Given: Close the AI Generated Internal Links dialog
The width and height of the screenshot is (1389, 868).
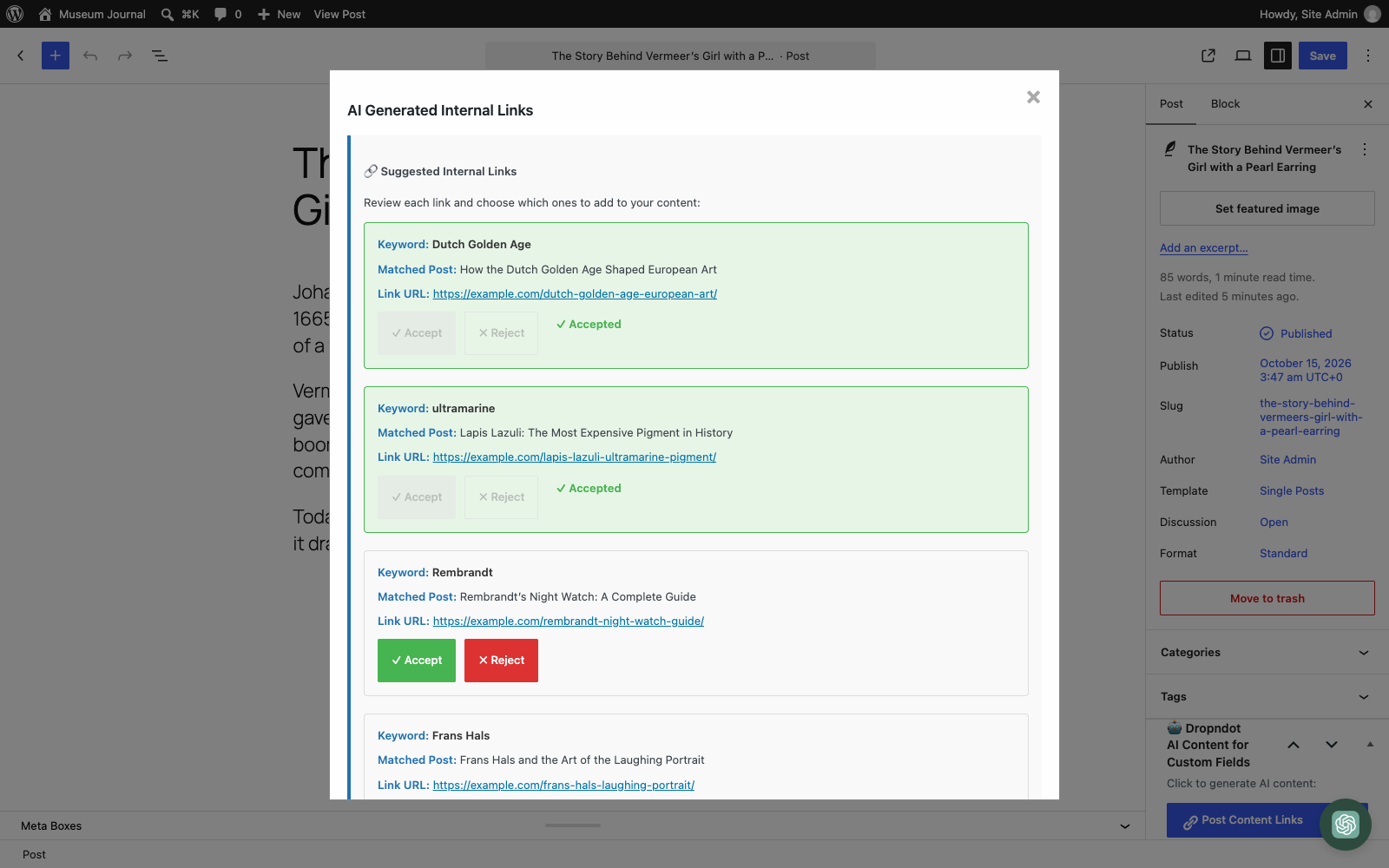Looking at the screenshot, I should pyautogui.click(x=1033, y=97).
